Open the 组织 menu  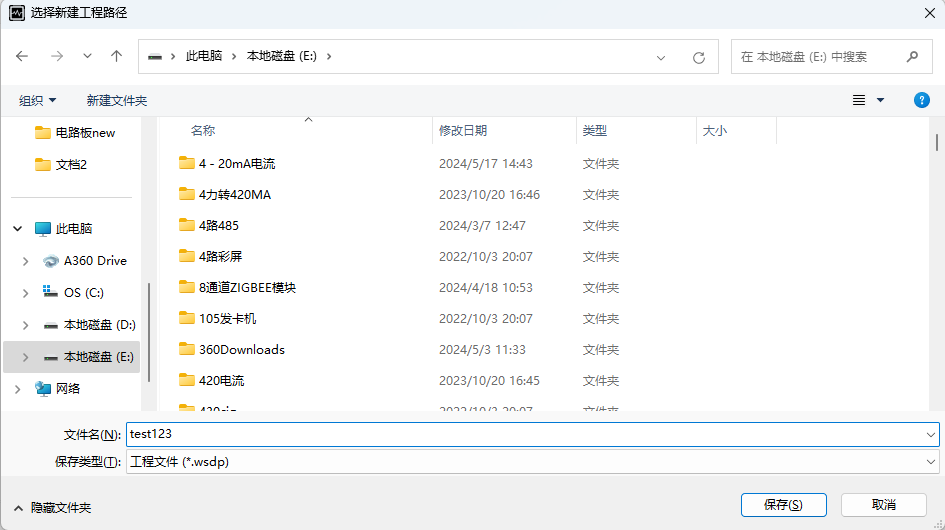pyautogui.click(x=37, y=101)
